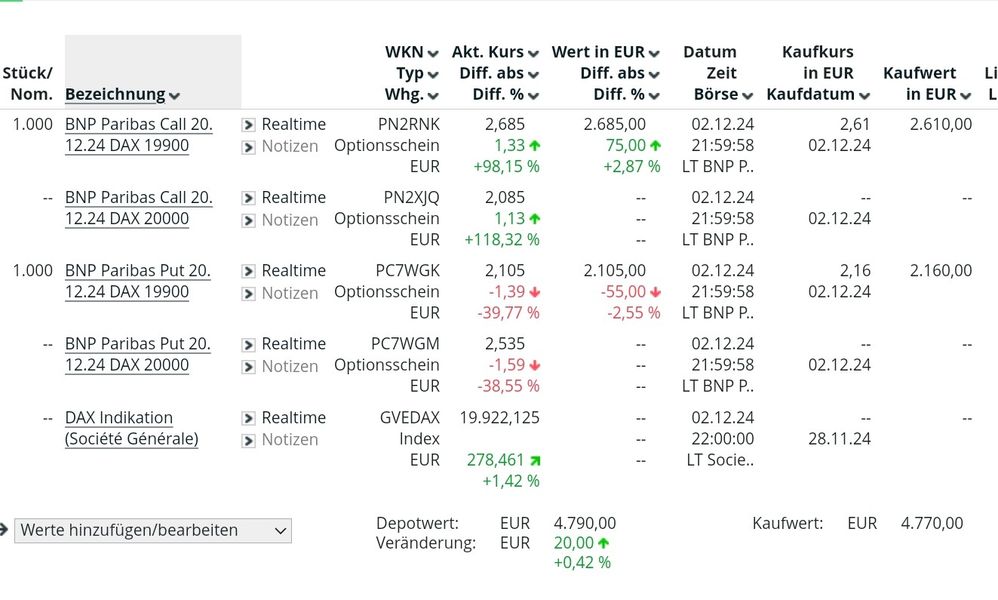Click Notizen arrow icon for Call DAX 19900
The image size is (998, 600).
(x=249, y=147)
